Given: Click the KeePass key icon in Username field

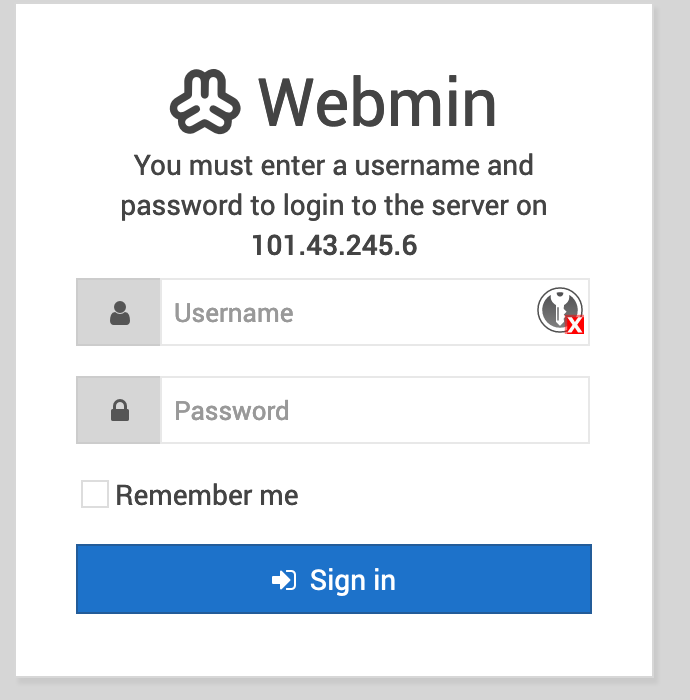Looking at the screenshot, I should (558, 308).
